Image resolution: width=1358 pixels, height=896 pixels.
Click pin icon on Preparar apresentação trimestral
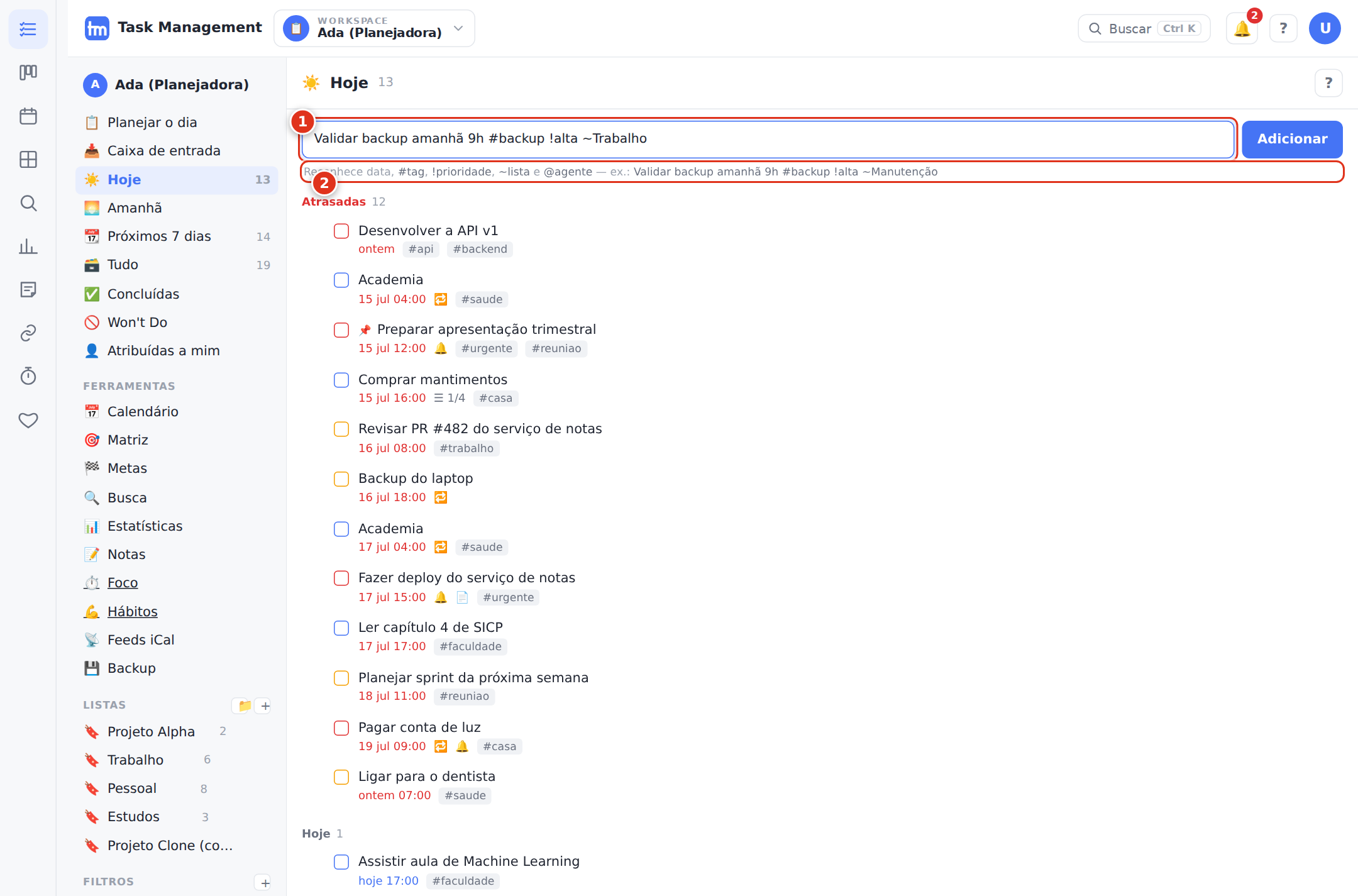pos(365,330)
